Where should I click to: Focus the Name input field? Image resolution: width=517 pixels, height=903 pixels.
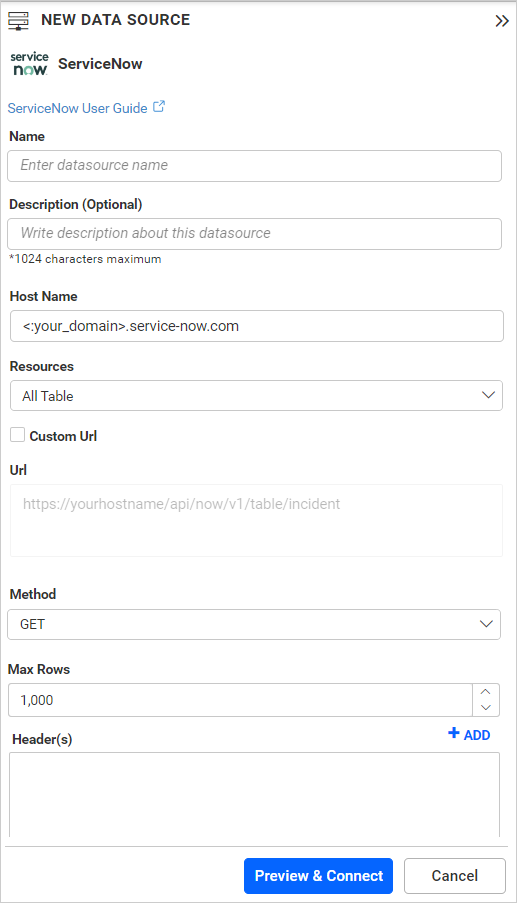[254, 166]
